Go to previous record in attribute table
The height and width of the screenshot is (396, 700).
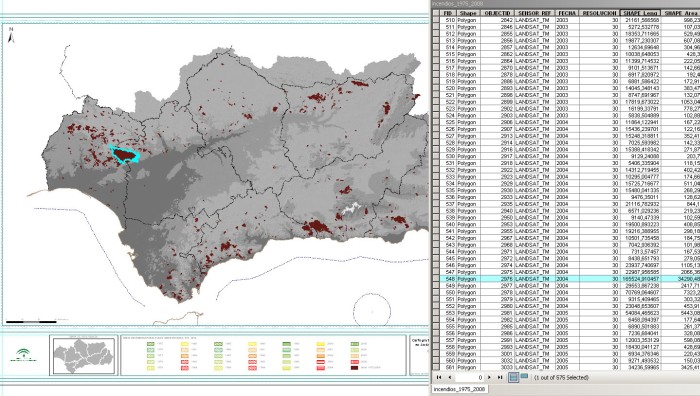click(x=449, y=377)
